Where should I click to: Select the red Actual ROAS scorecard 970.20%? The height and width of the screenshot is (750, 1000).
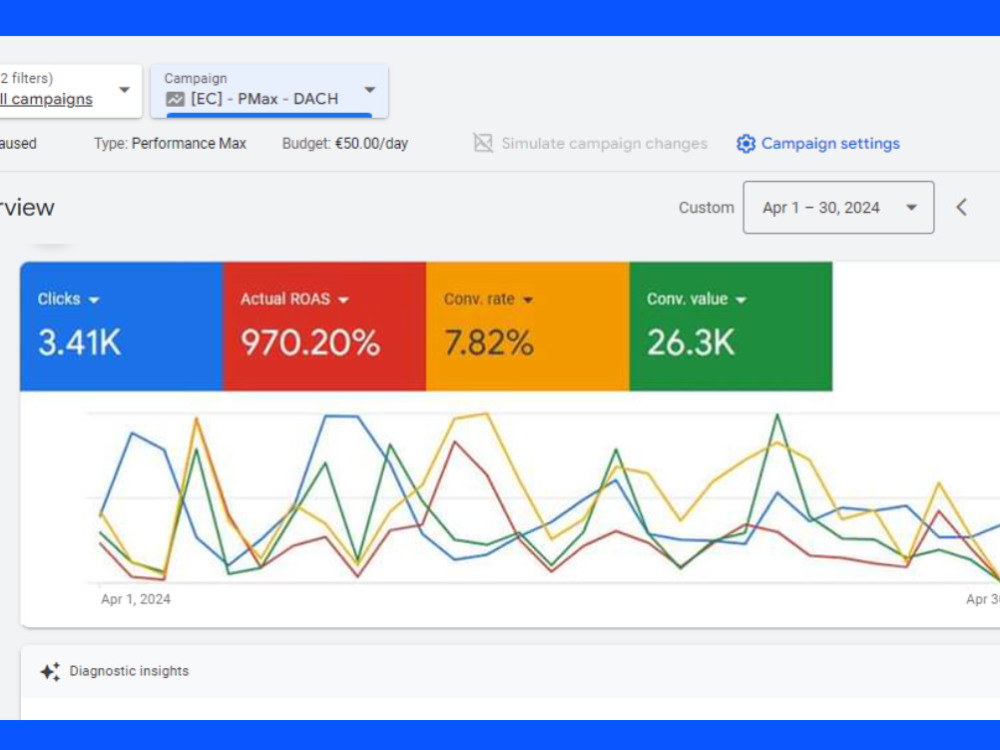click(325, 326)
